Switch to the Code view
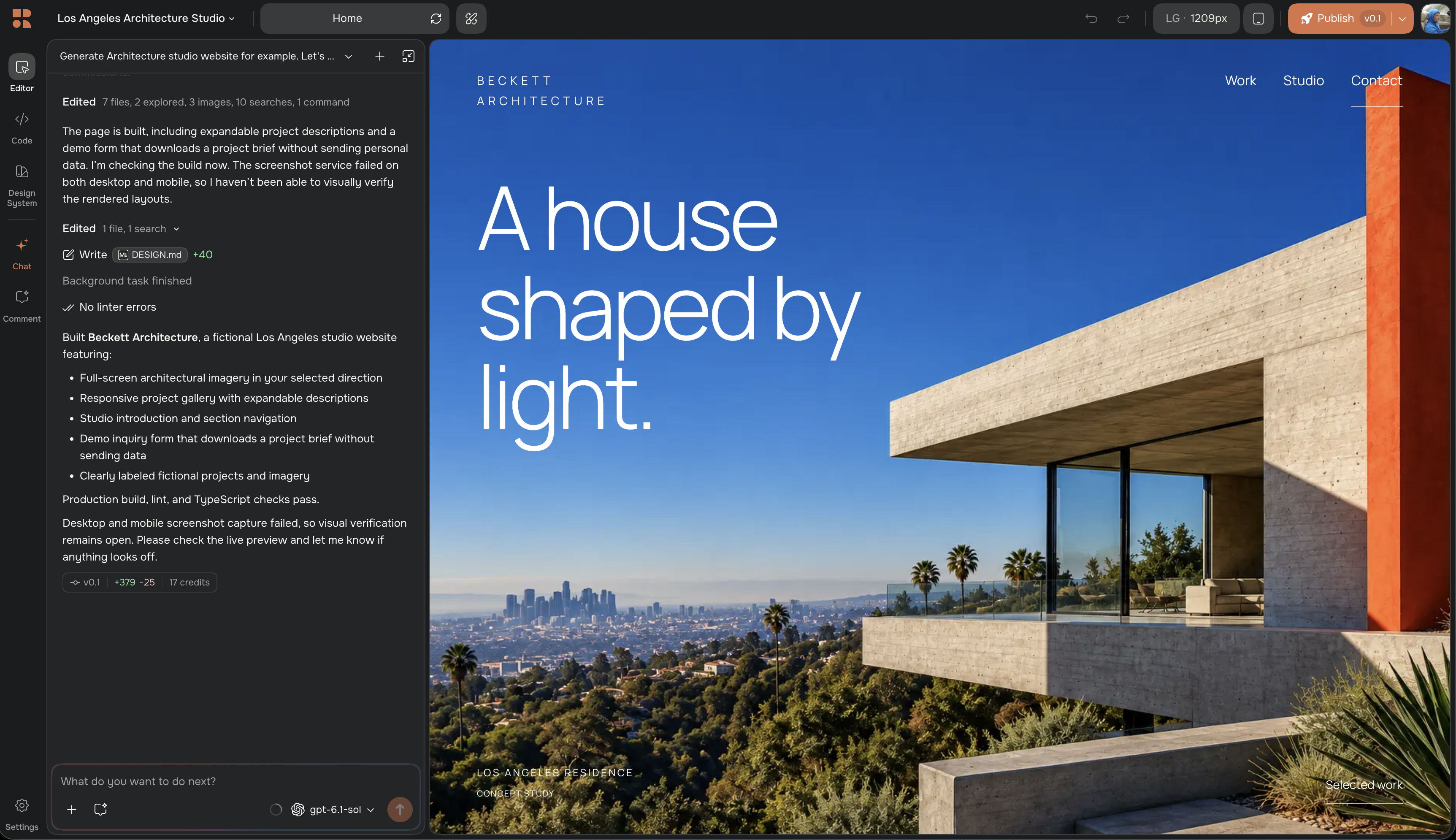The width and height of the screenshot is (1456, 840). tap(22, 128)
